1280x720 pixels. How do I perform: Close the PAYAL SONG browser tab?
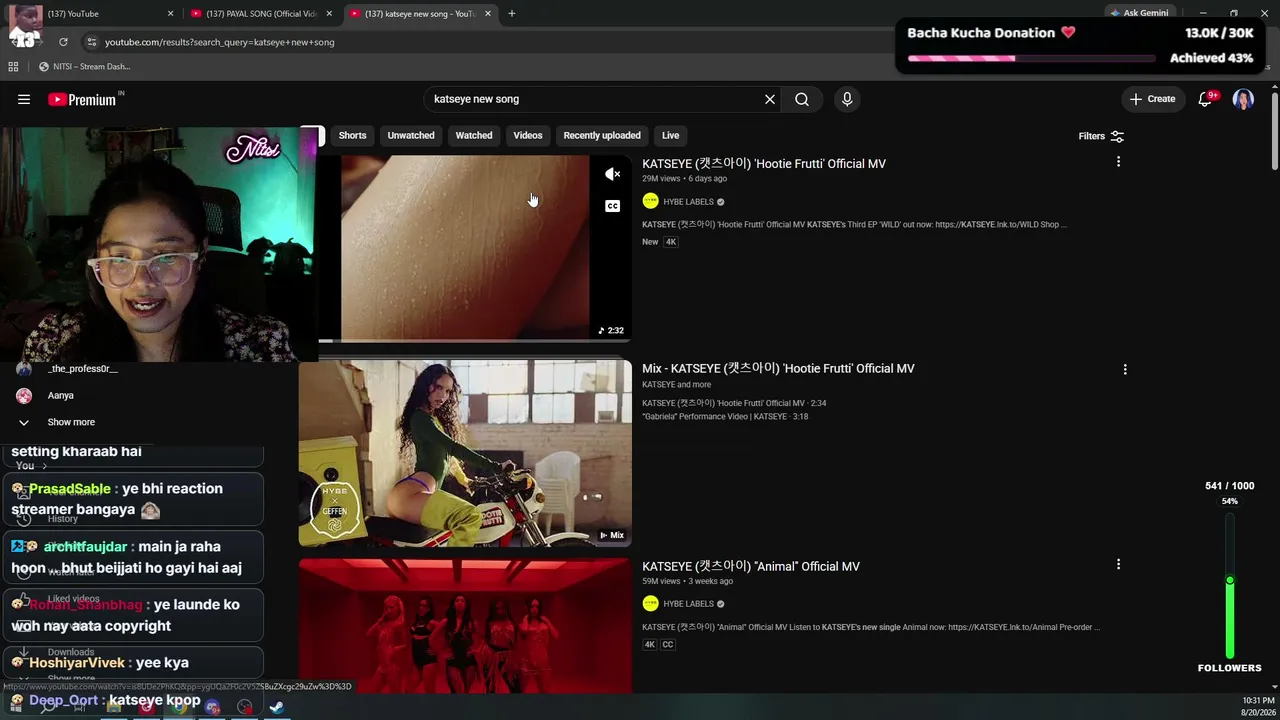[329, 14]
